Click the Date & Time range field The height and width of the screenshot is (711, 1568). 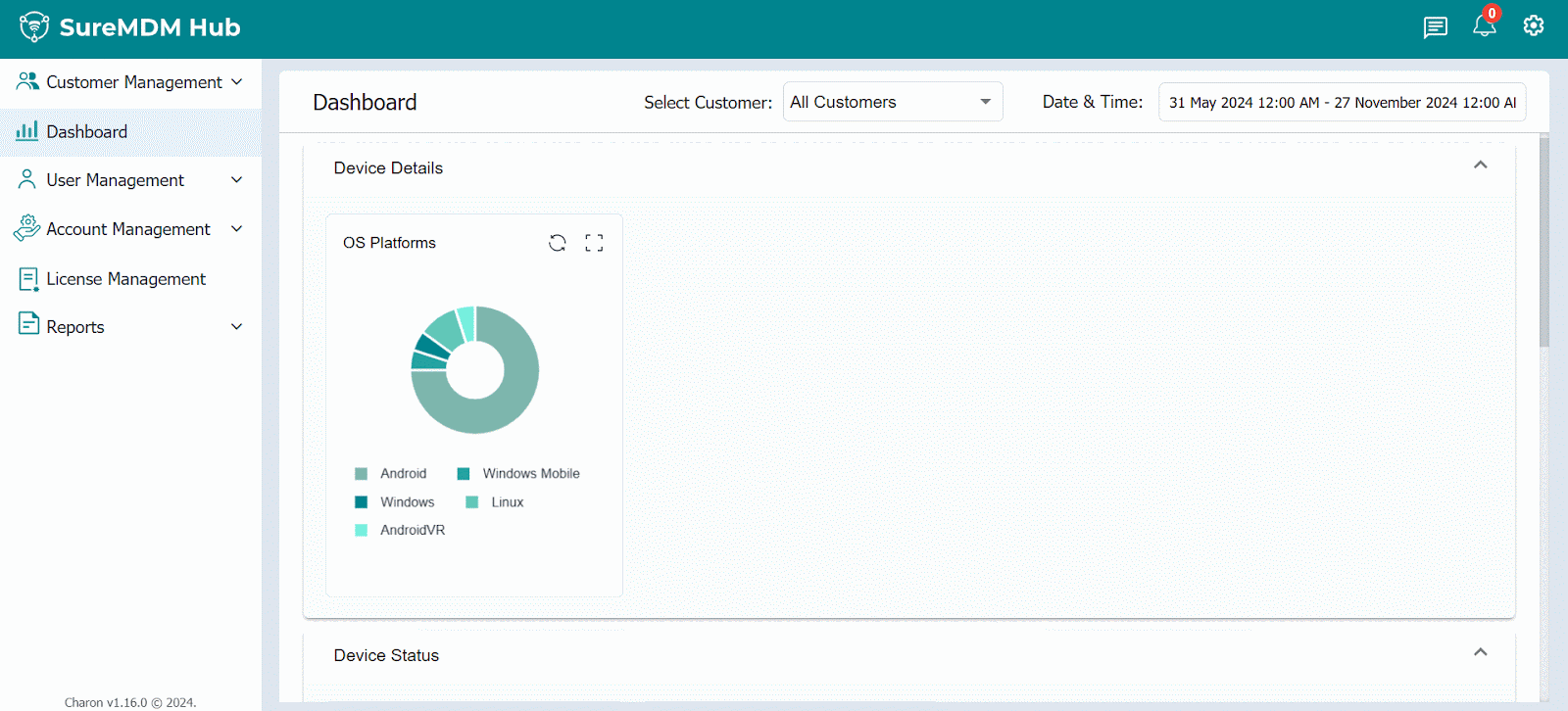tap(1342, 102)
